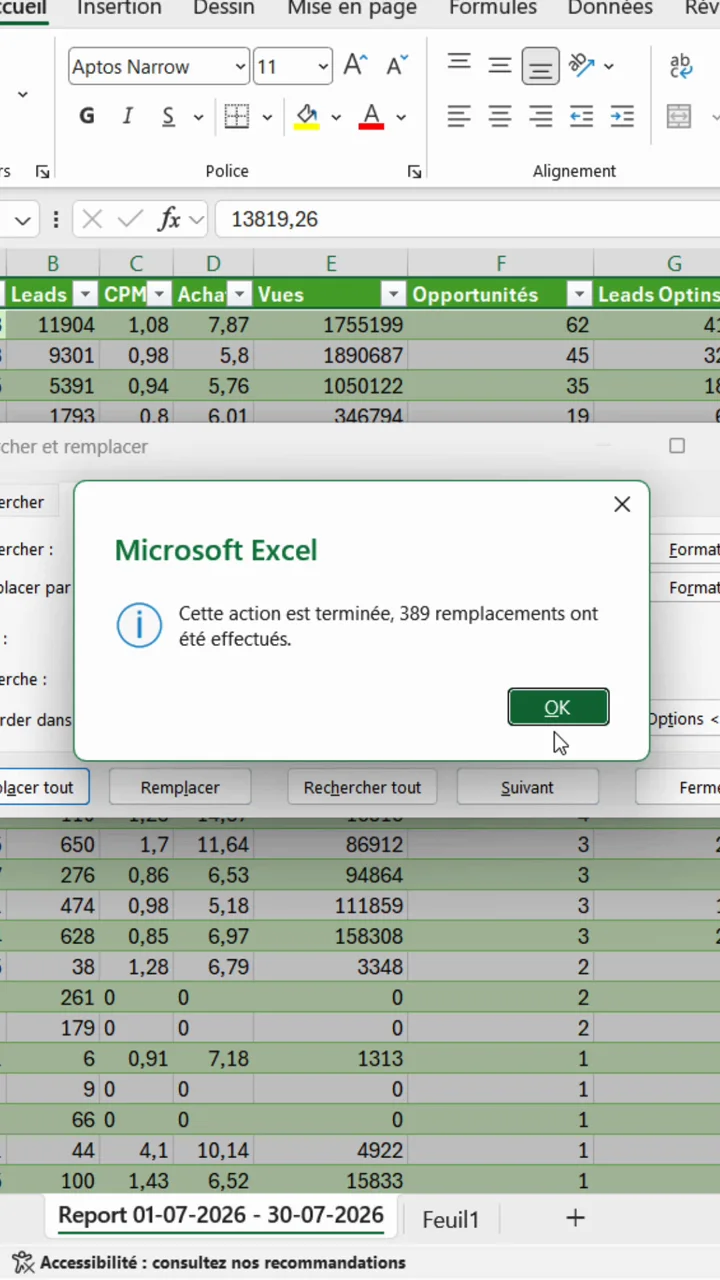
Task: Toggle italic formatting (I)
Action: click(x=128, y=117)
